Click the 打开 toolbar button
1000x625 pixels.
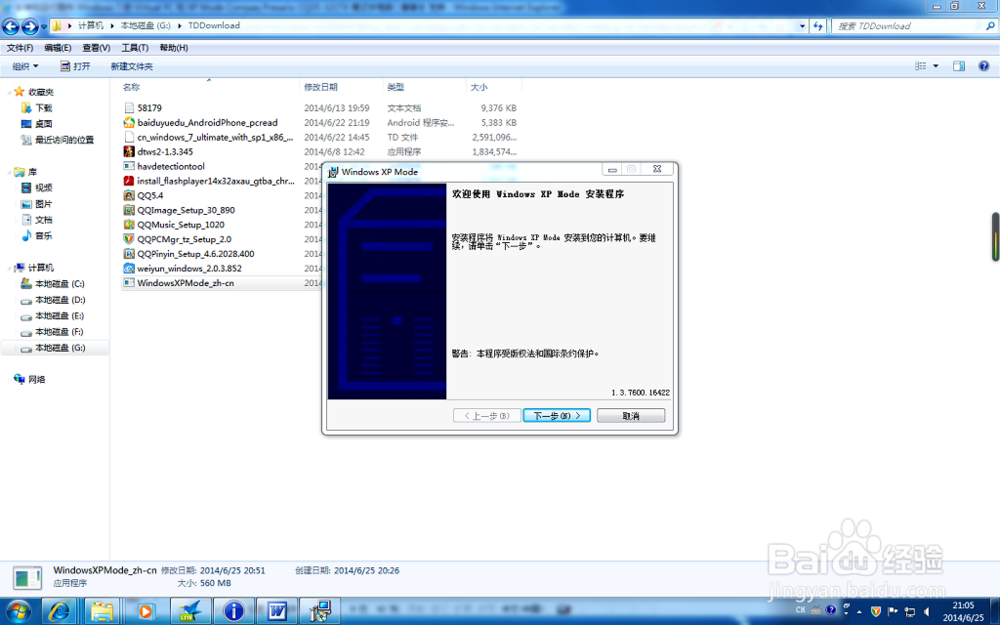pos(75,66)
